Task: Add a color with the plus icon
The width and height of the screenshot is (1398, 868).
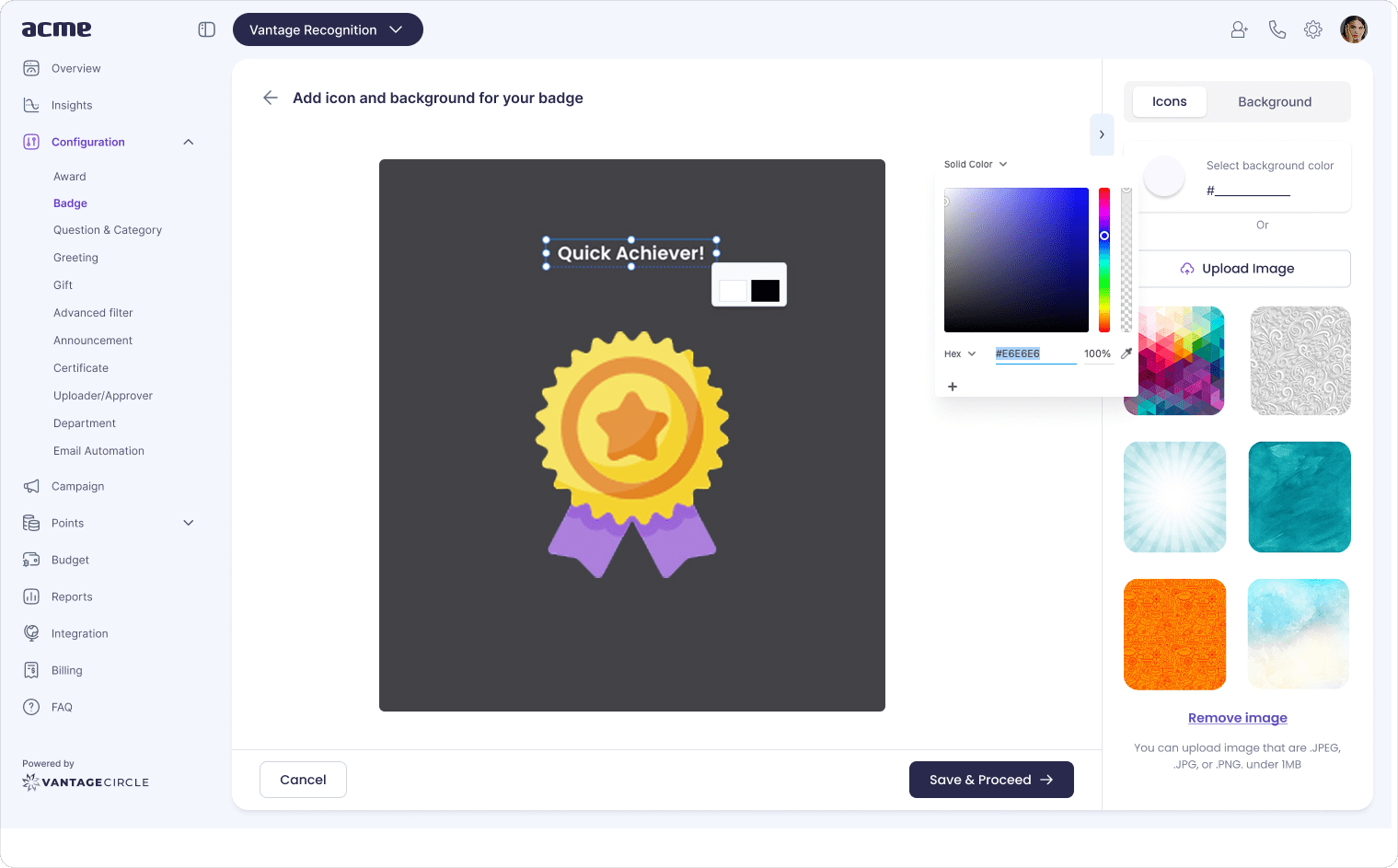Action: click(x=953, y=387)
